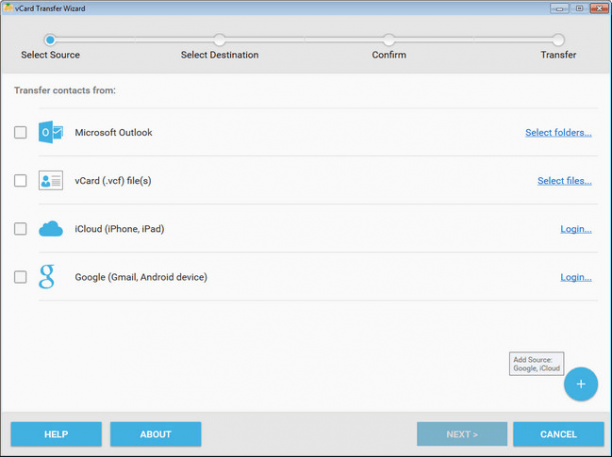Minimize the vCard Transfer Wizard window
This screenshot has height=457, width=612.
559,8
